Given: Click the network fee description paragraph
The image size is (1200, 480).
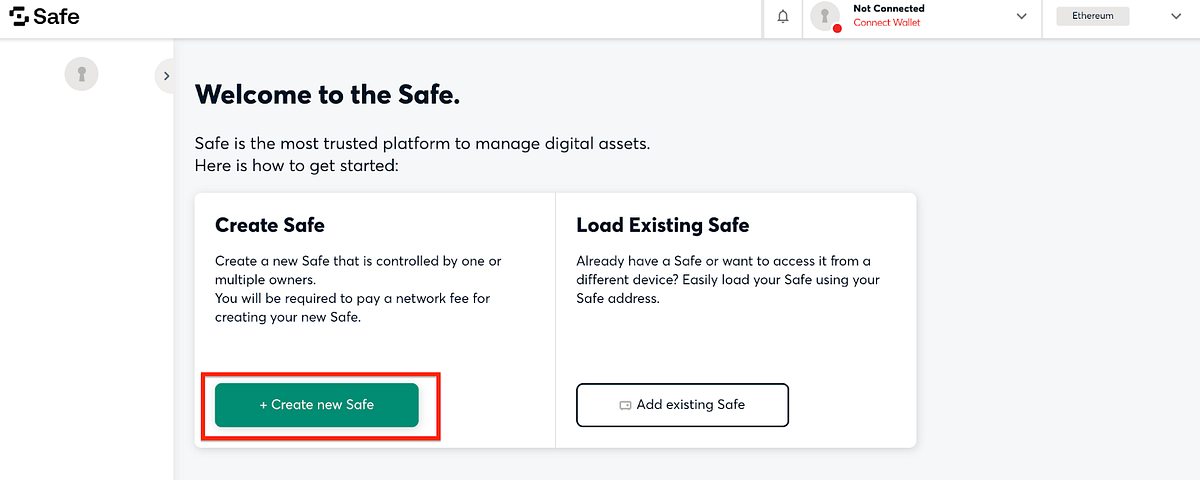Looking at the screenshot, I should 358,289.
